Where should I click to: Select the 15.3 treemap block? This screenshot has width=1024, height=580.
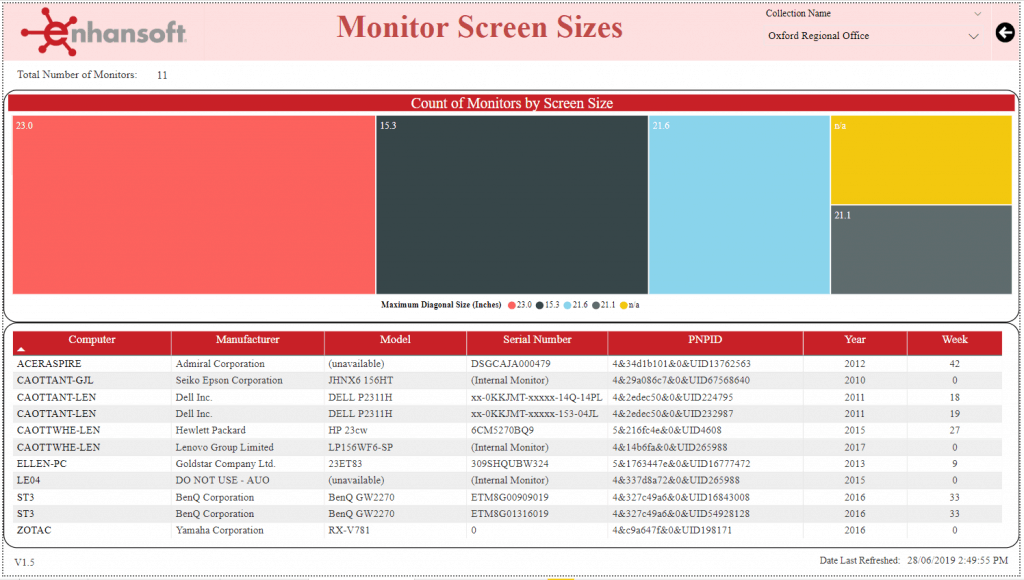[512, 204]
